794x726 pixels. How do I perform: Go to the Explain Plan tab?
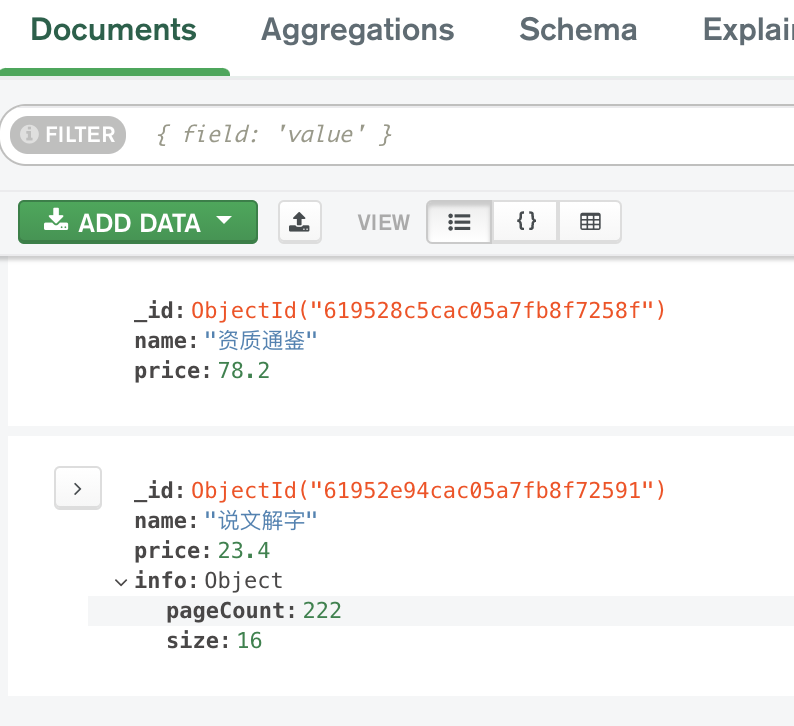click(748, 30)
